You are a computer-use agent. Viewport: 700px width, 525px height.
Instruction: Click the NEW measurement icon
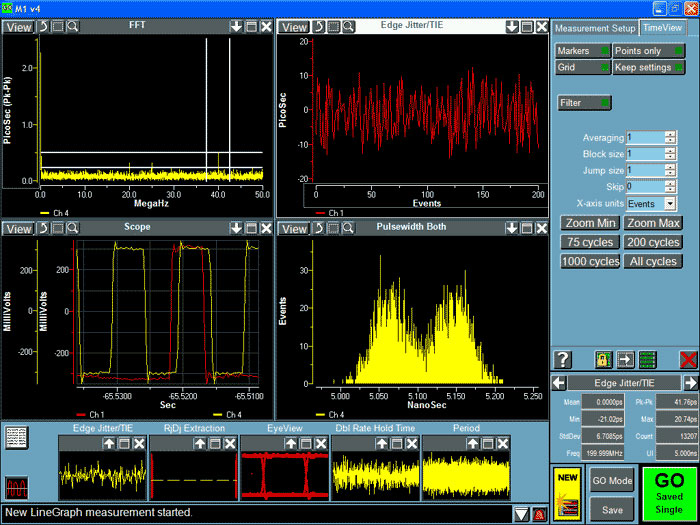click(566, 491)
